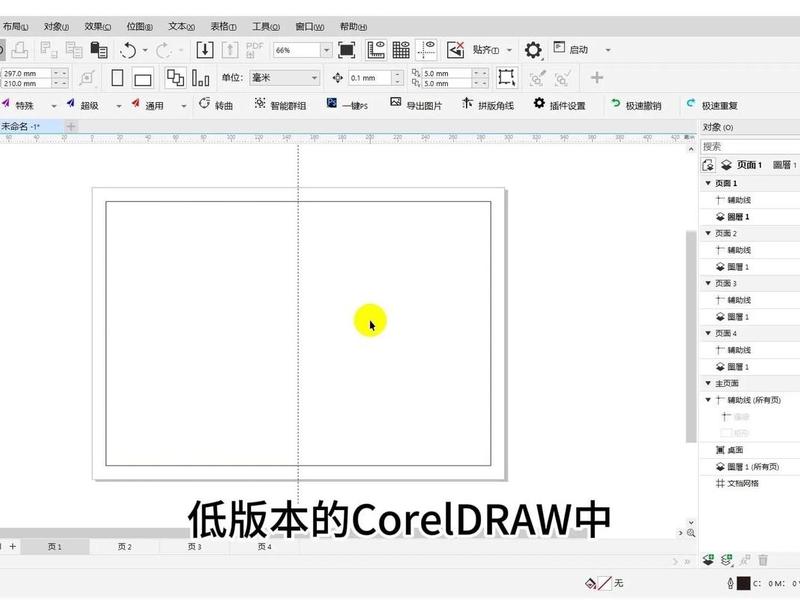
Task: Toggle the Treat as filled frame icon
Action: [x=506, y=78]
